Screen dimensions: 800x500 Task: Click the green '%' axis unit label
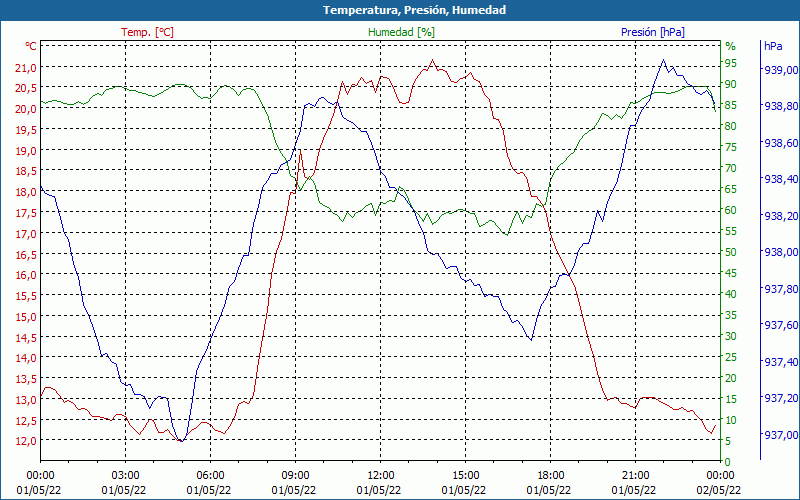(731, 46)
